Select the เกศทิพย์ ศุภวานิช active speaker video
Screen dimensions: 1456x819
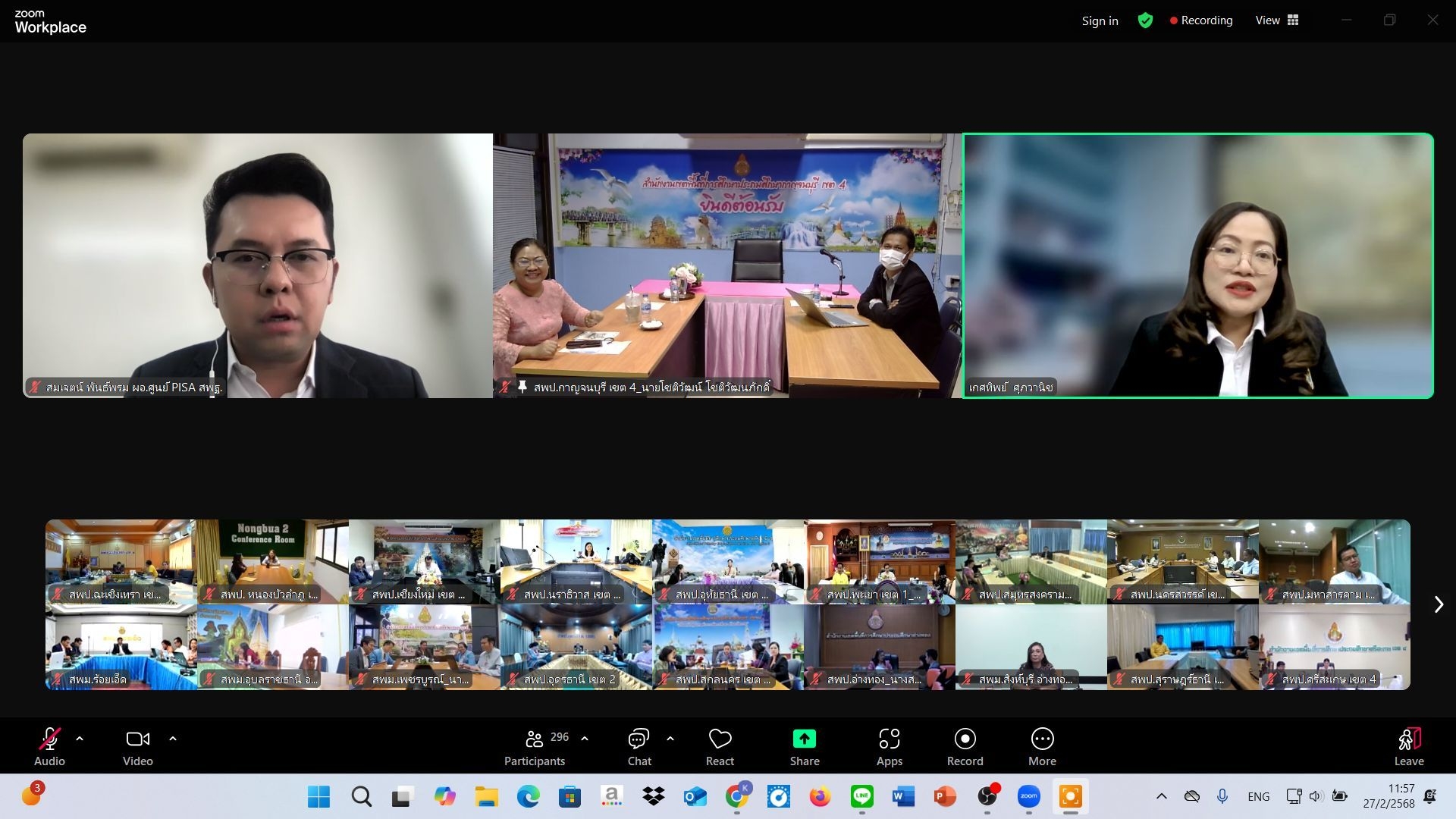(1198, 265)
